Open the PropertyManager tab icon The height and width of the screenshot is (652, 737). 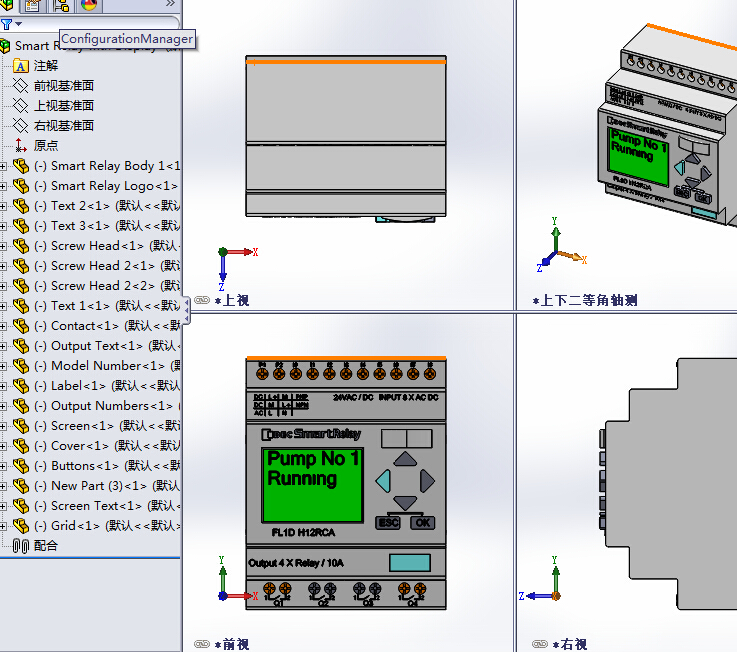(x=32, y=6)
